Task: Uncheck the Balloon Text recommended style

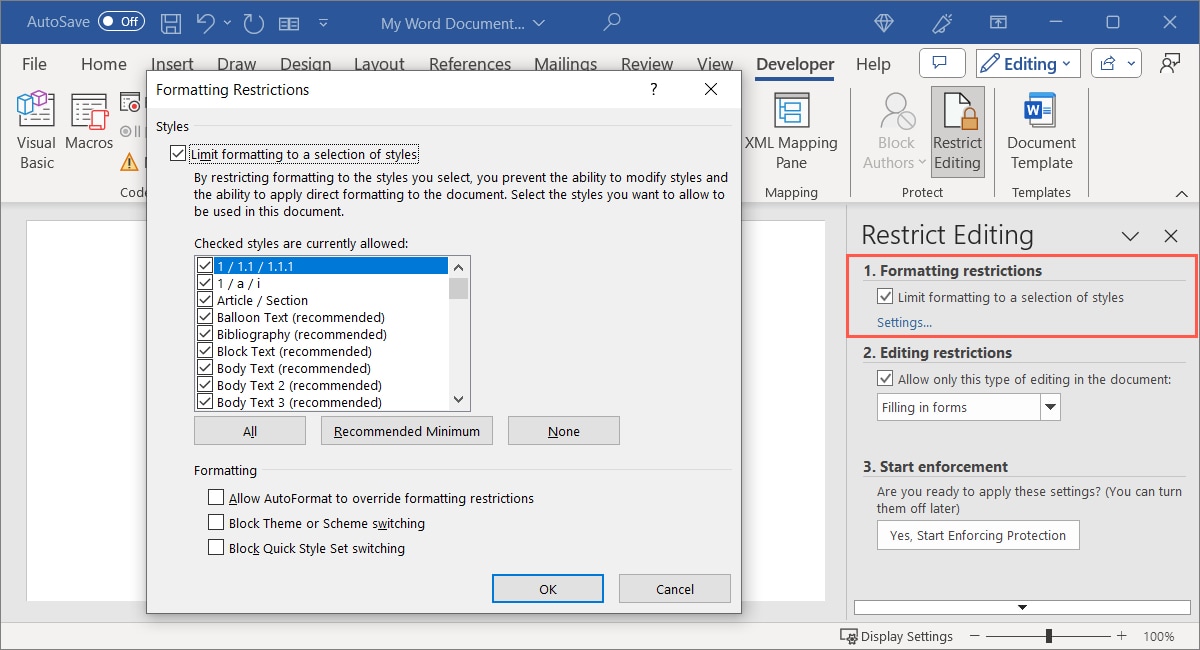Action: point(204,317)
